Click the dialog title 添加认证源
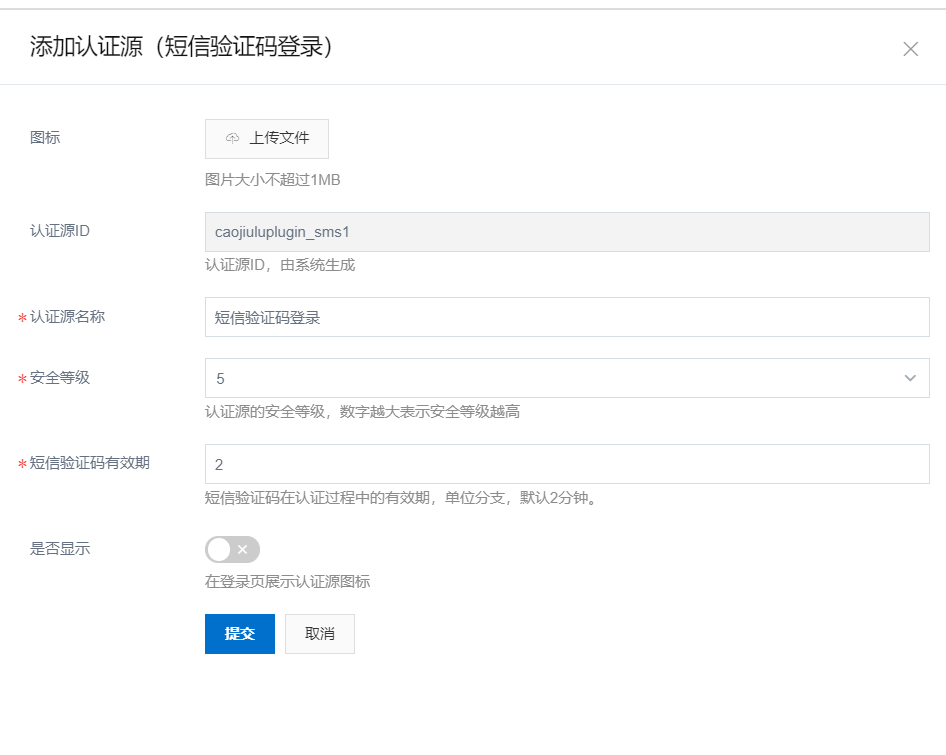Viewport: 946px width, 755px height. pos(180,47)
